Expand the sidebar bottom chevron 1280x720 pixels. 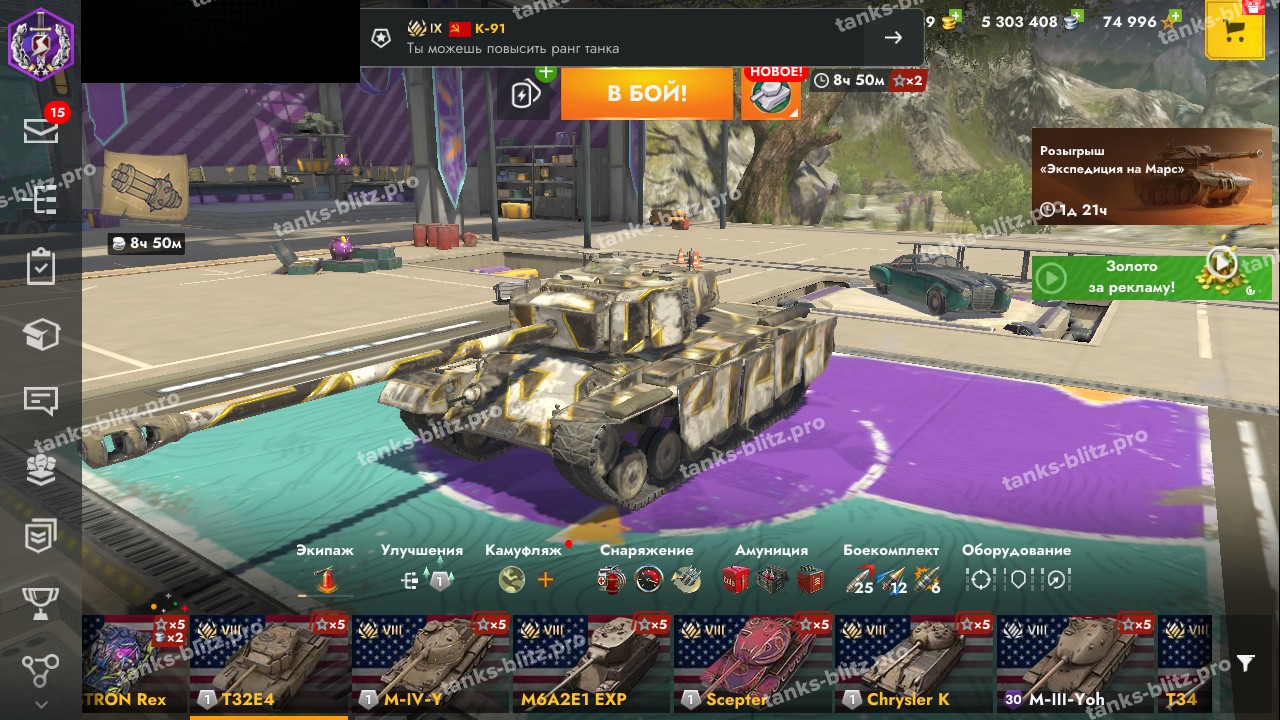[x=41, y=704]
